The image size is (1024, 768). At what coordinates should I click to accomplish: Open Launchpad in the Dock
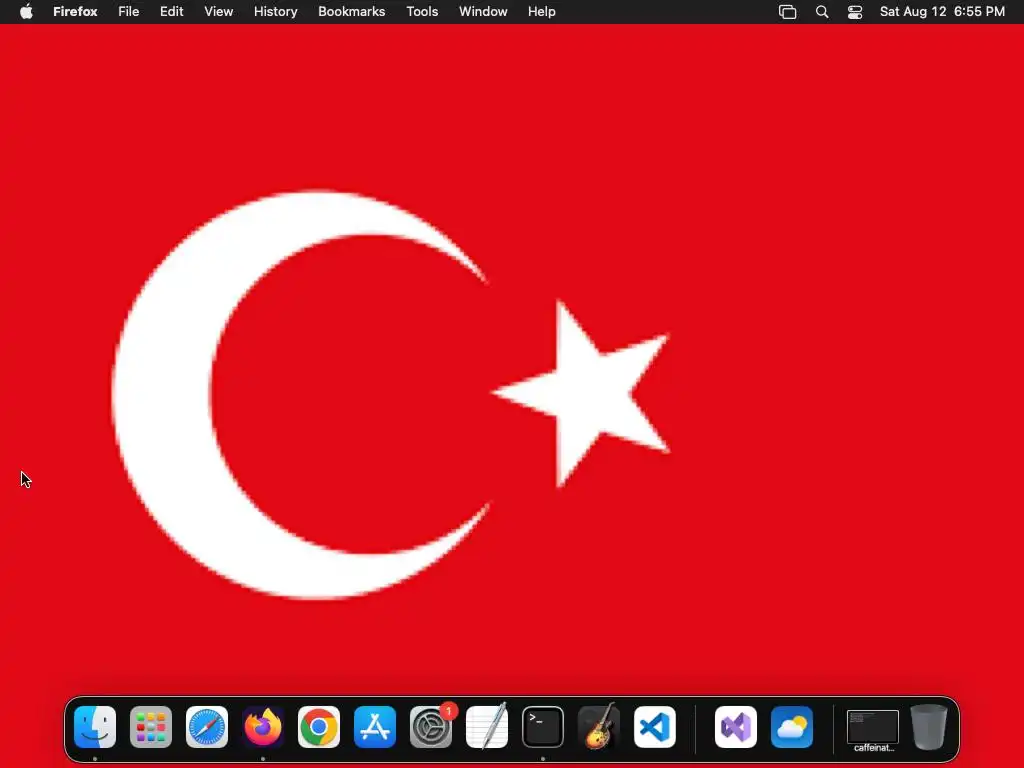point(151,727)
